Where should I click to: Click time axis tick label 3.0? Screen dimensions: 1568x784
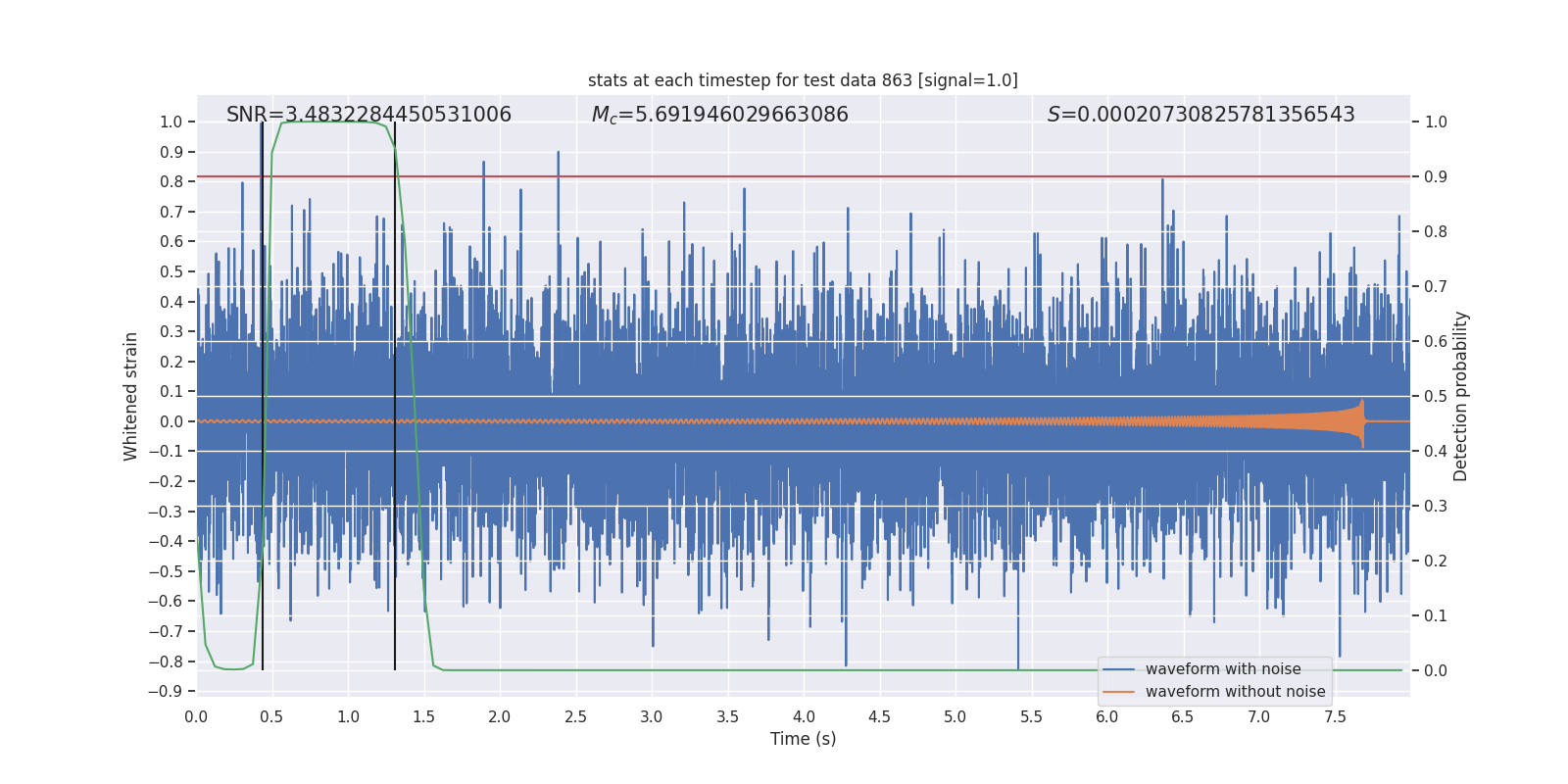point(652,717)
